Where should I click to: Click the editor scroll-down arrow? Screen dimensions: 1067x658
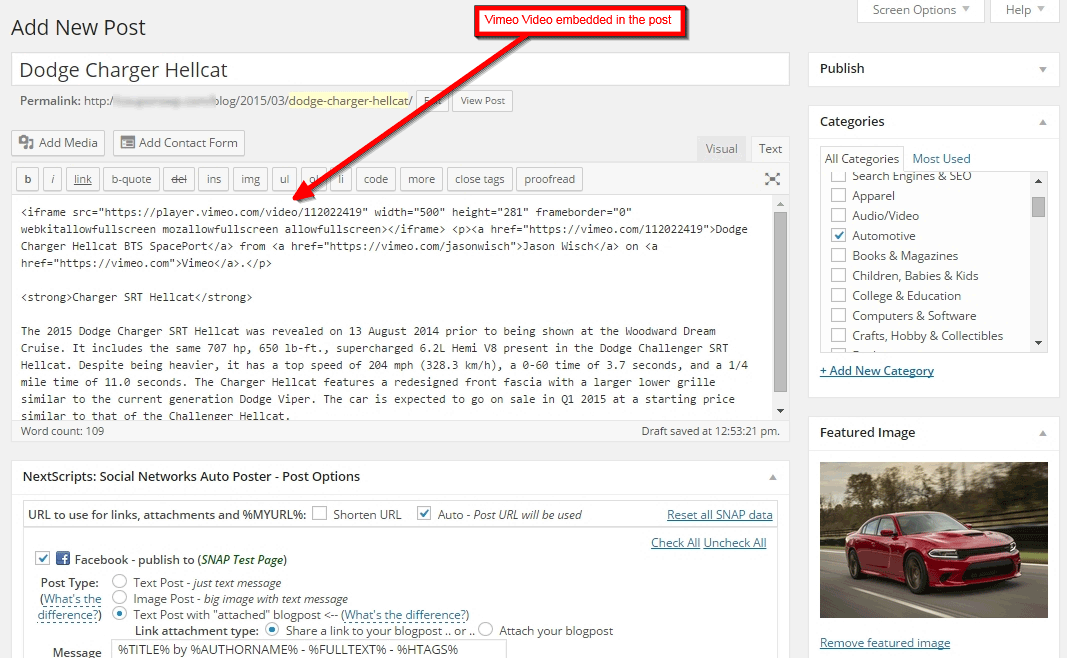pyautogui.click(x=781, y=411)
